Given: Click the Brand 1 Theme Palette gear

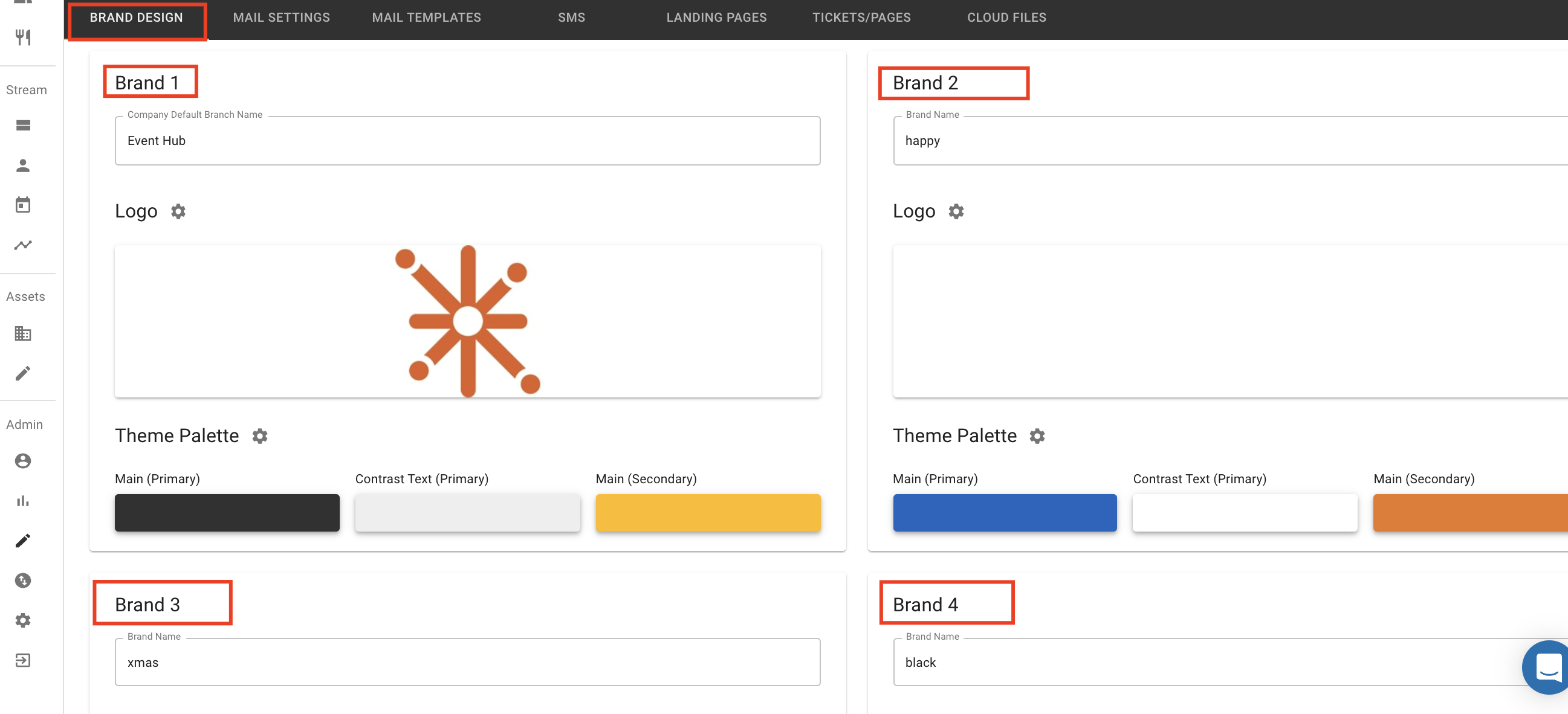Looking at the screenshot, I should [260, 436].
